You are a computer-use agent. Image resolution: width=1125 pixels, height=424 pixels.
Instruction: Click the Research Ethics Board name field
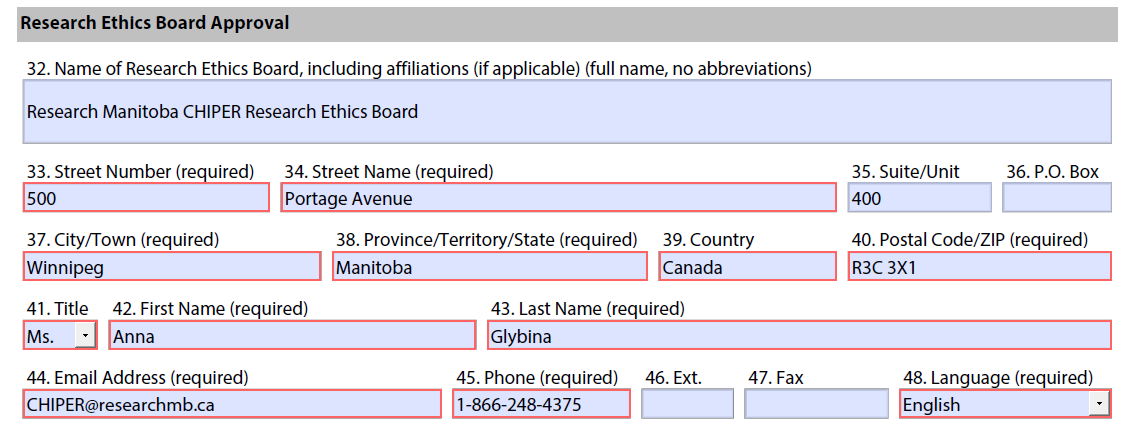(568, 112)
